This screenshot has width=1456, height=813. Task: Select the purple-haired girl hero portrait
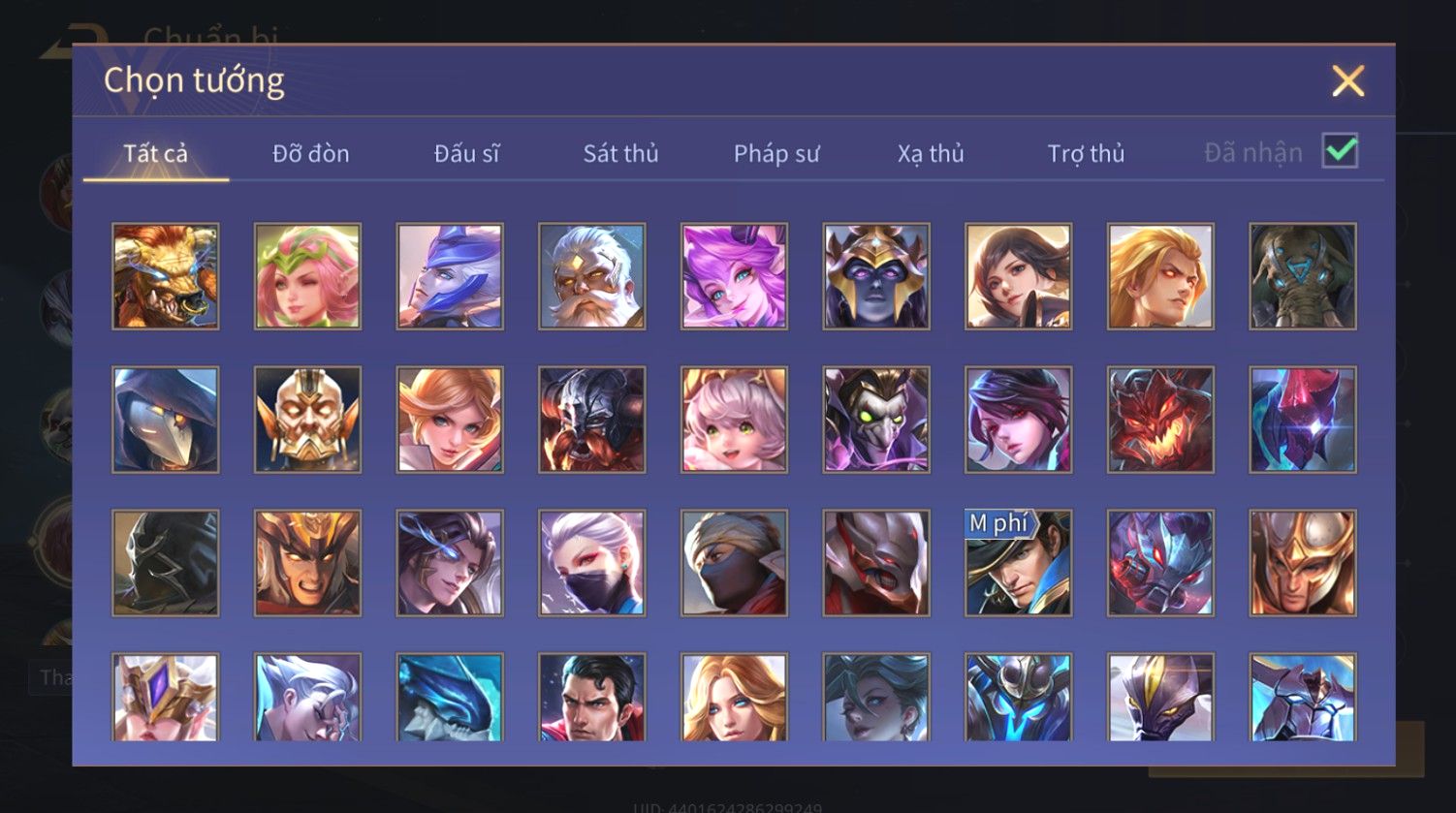coord(734,276)
